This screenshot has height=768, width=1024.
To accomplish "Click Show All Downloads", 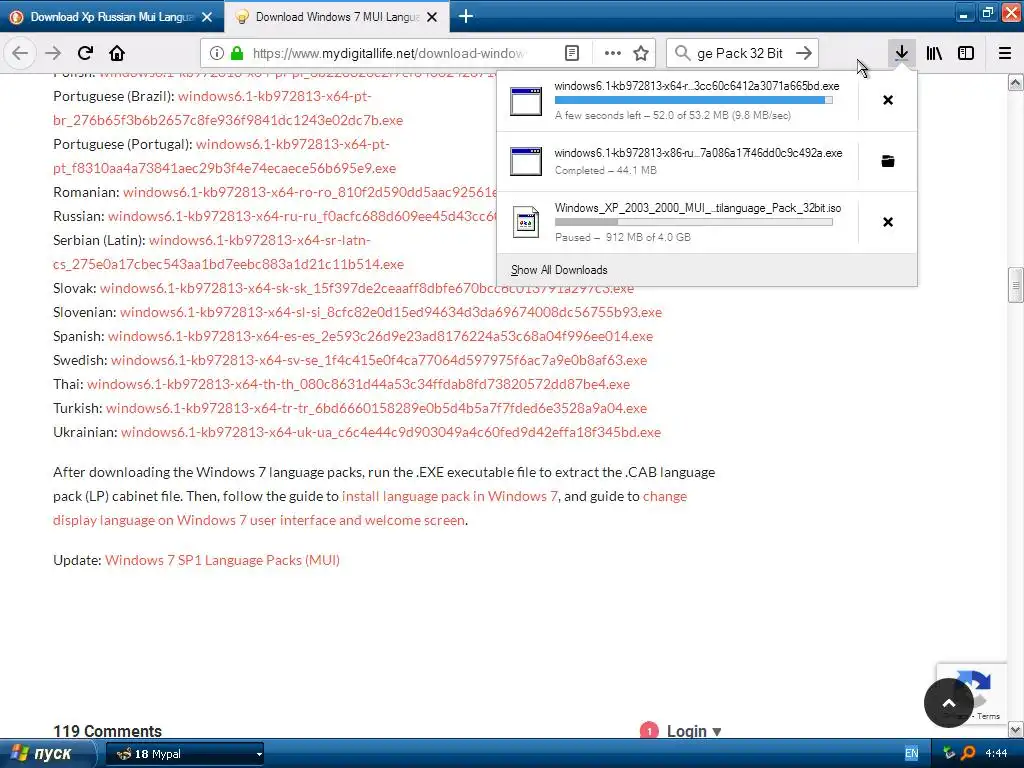I will click(559, 270).
